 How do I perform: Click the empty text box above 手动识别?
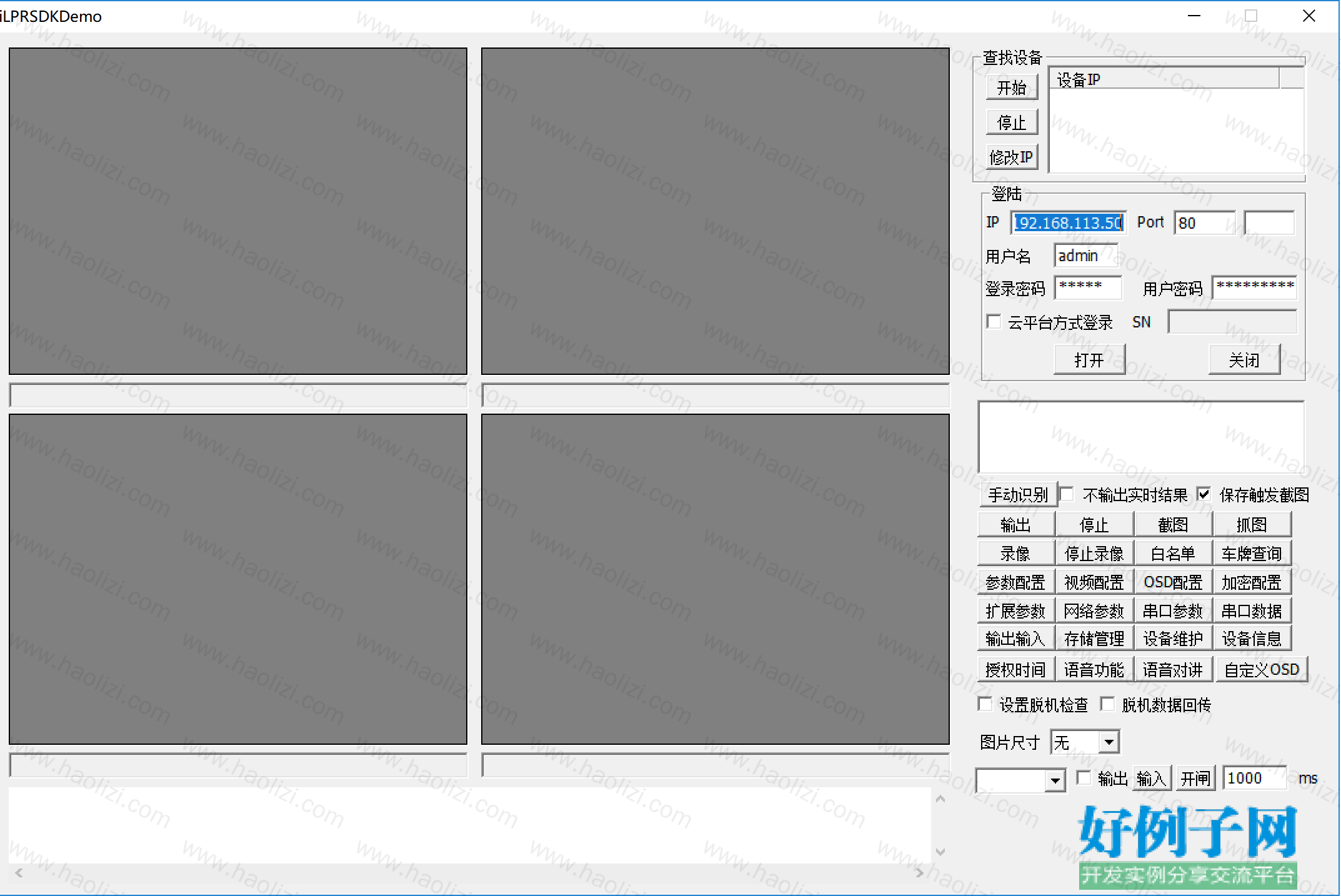[x=1141, y=437]
